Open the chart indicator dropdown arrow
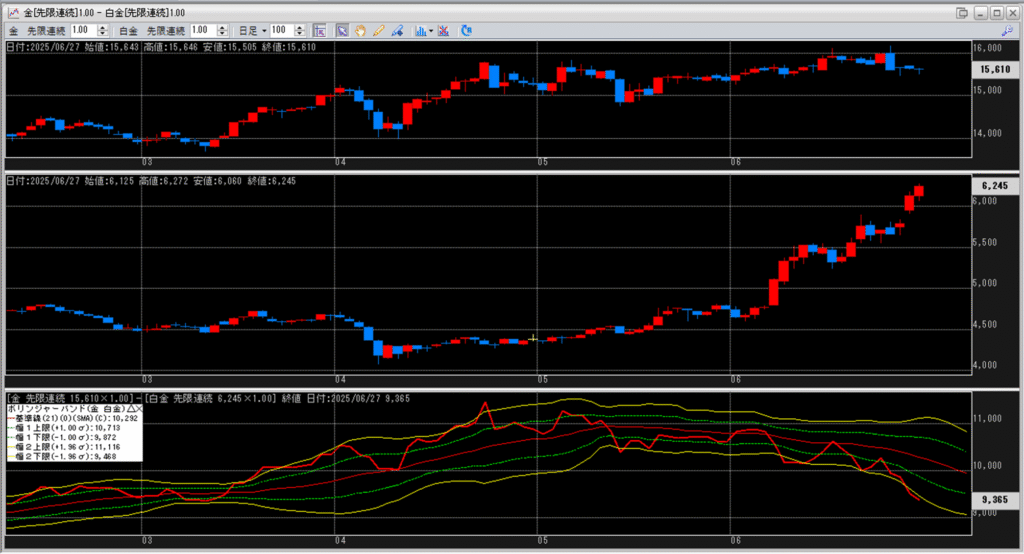Image resolution: width=1024 pixels, height=554 pixels. (431, 31)
